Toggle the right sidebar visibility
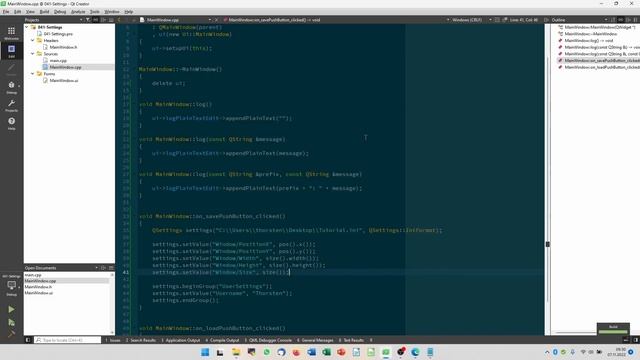640x360 pixels. pyautogui.click(x=636, y=340)
